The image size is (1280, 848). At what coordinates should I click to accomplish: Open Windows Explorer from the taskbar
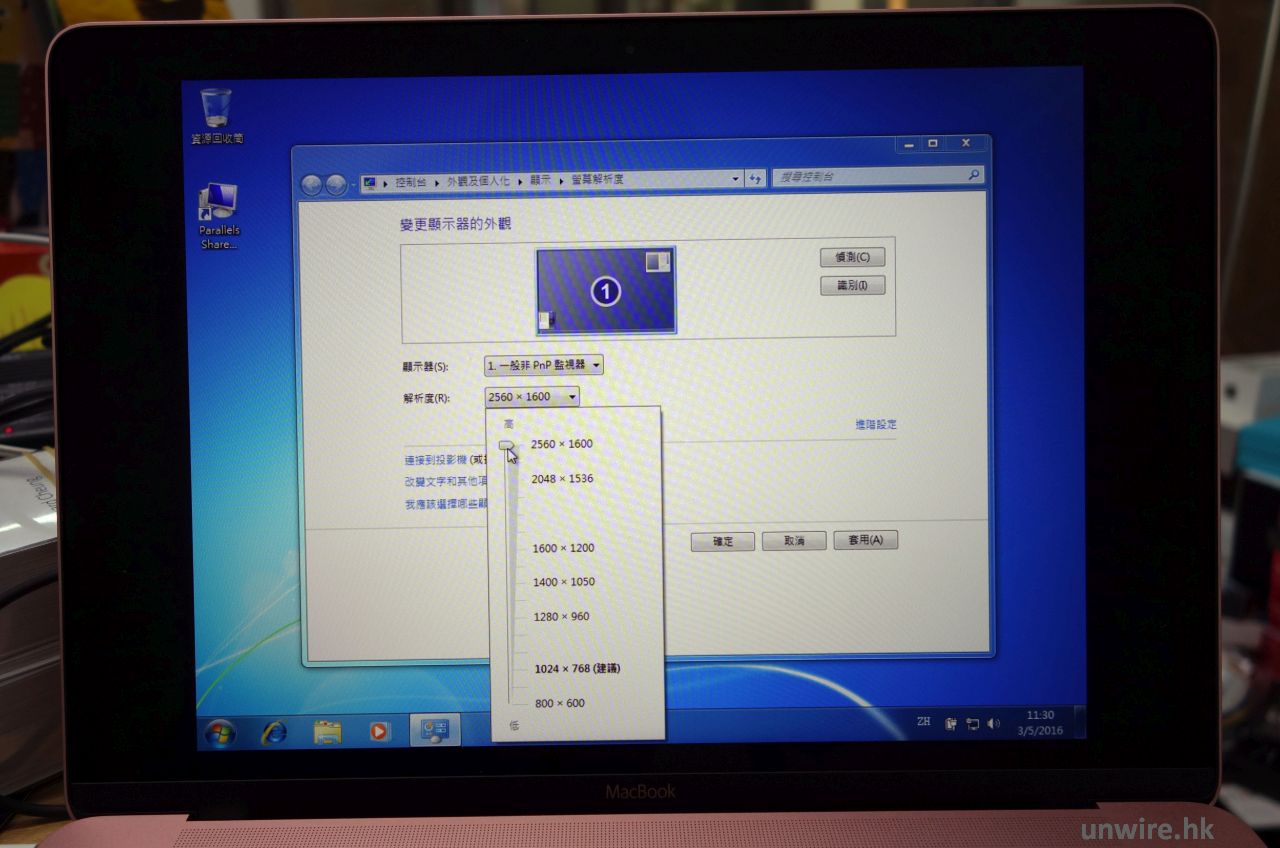327,732
